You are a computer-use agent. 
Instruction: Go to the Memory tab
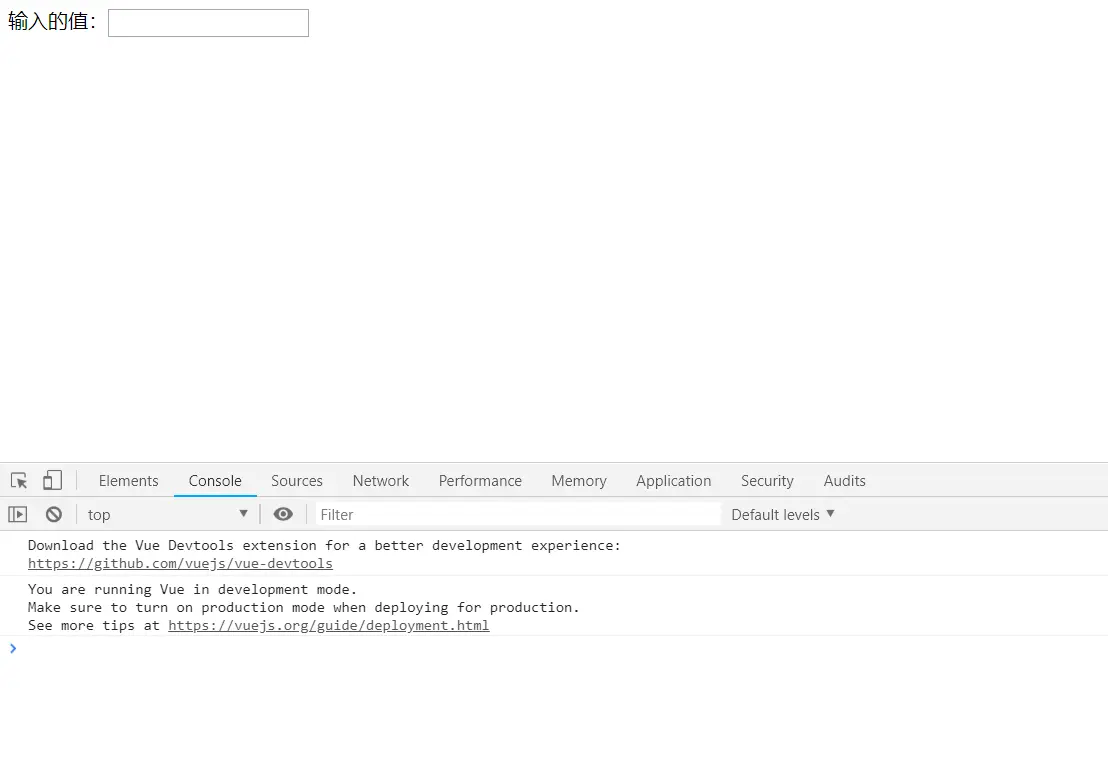pyautogui.click(x=579, y=480)
